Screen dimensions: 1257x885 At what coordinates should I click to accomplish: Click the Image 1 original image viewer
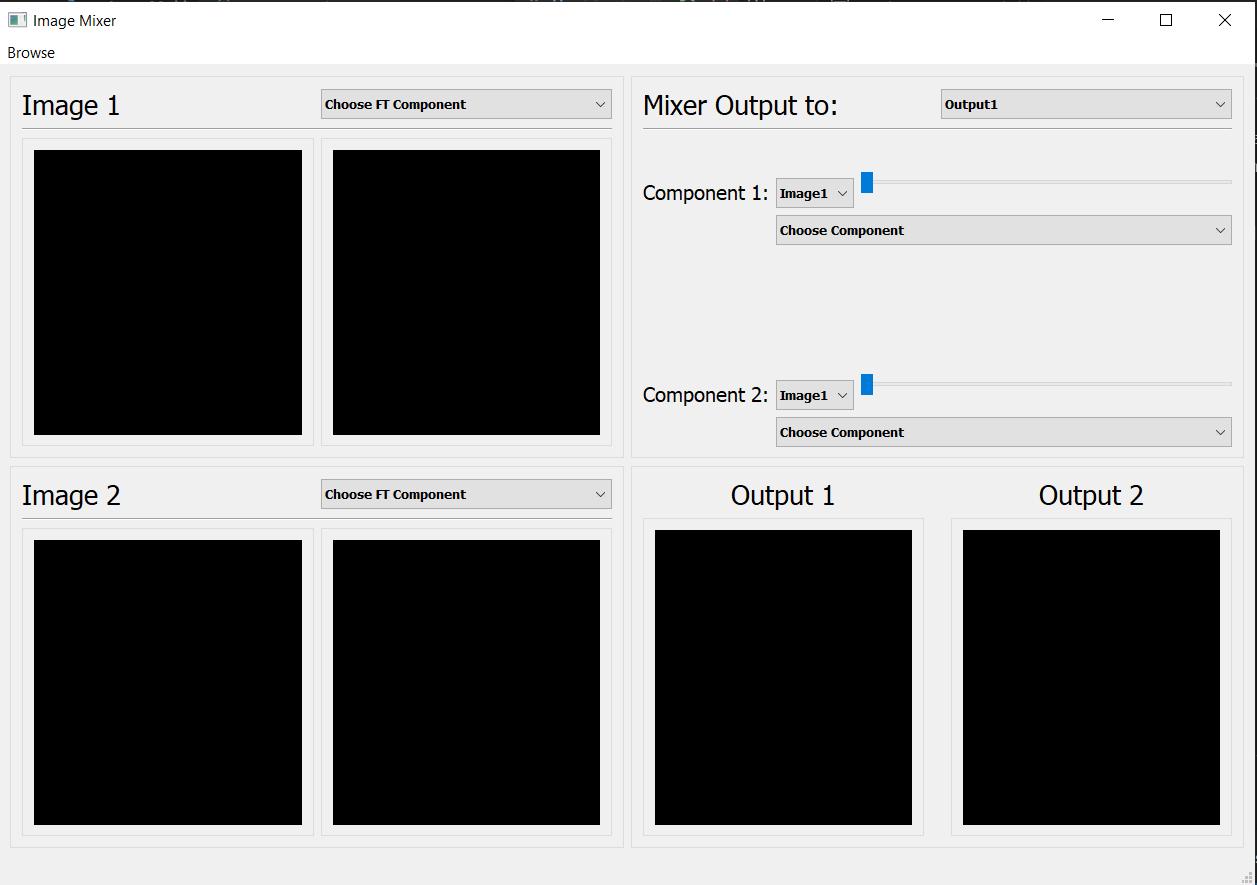coord(168,292)
